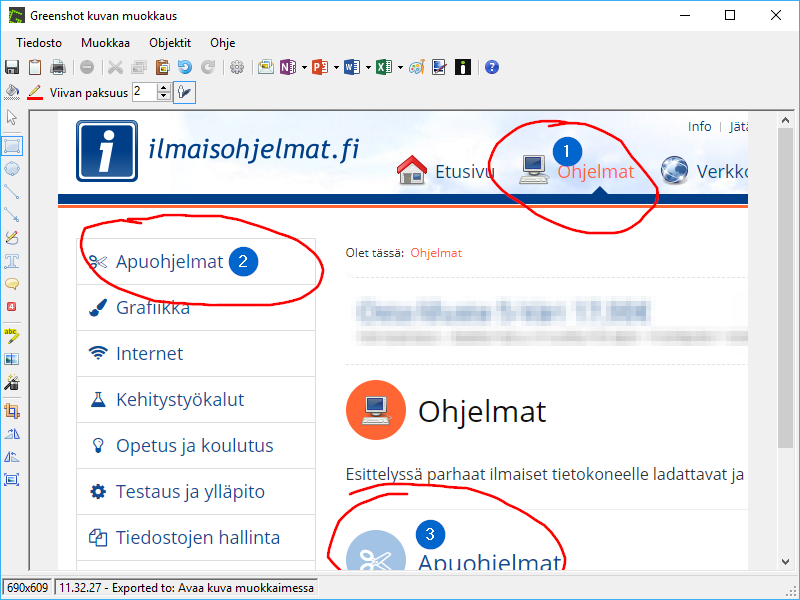Select the crop tool

(12, 411)
